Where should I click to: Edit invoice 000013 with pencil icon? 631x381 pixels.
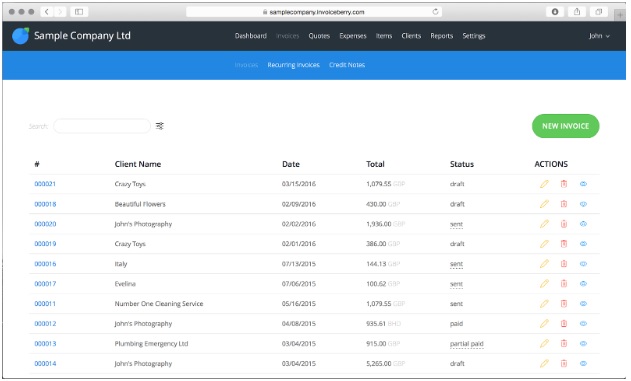[544, 344]
